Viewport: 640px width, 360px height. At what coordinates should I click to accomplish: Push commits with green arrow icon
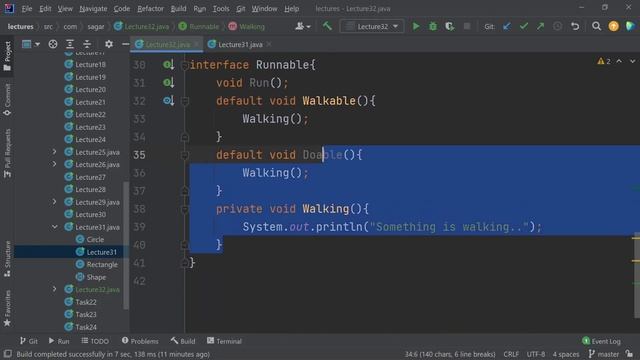coord(540,27)
